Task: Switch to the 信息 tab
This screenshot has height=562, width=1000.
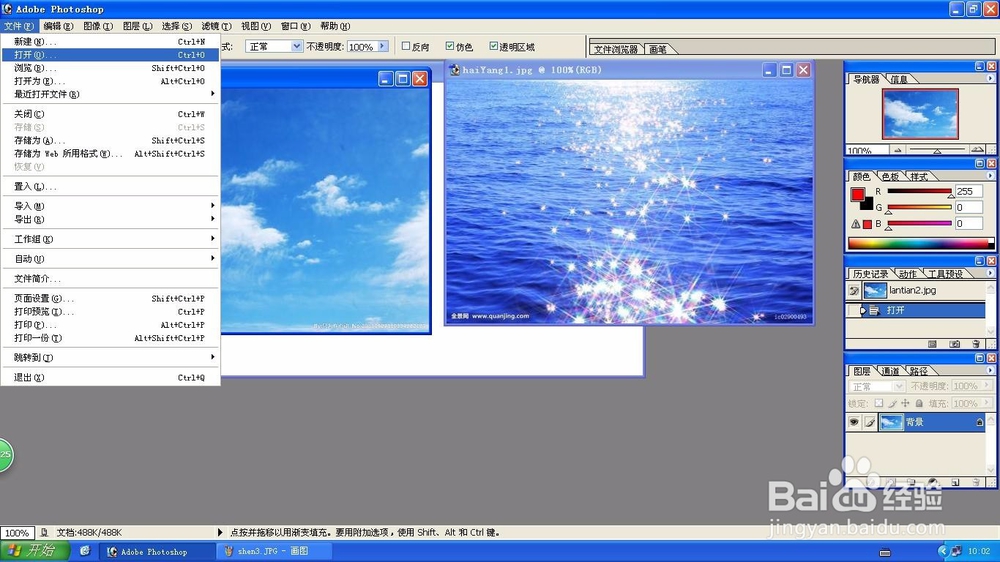Action: pos(899,80)
